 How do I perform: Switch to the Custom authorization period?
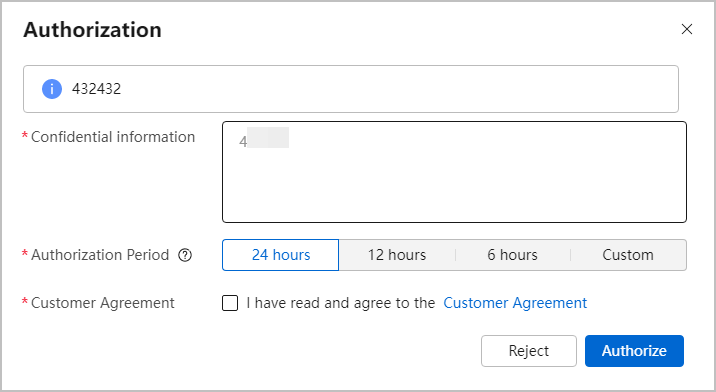[x=628, y=255]
